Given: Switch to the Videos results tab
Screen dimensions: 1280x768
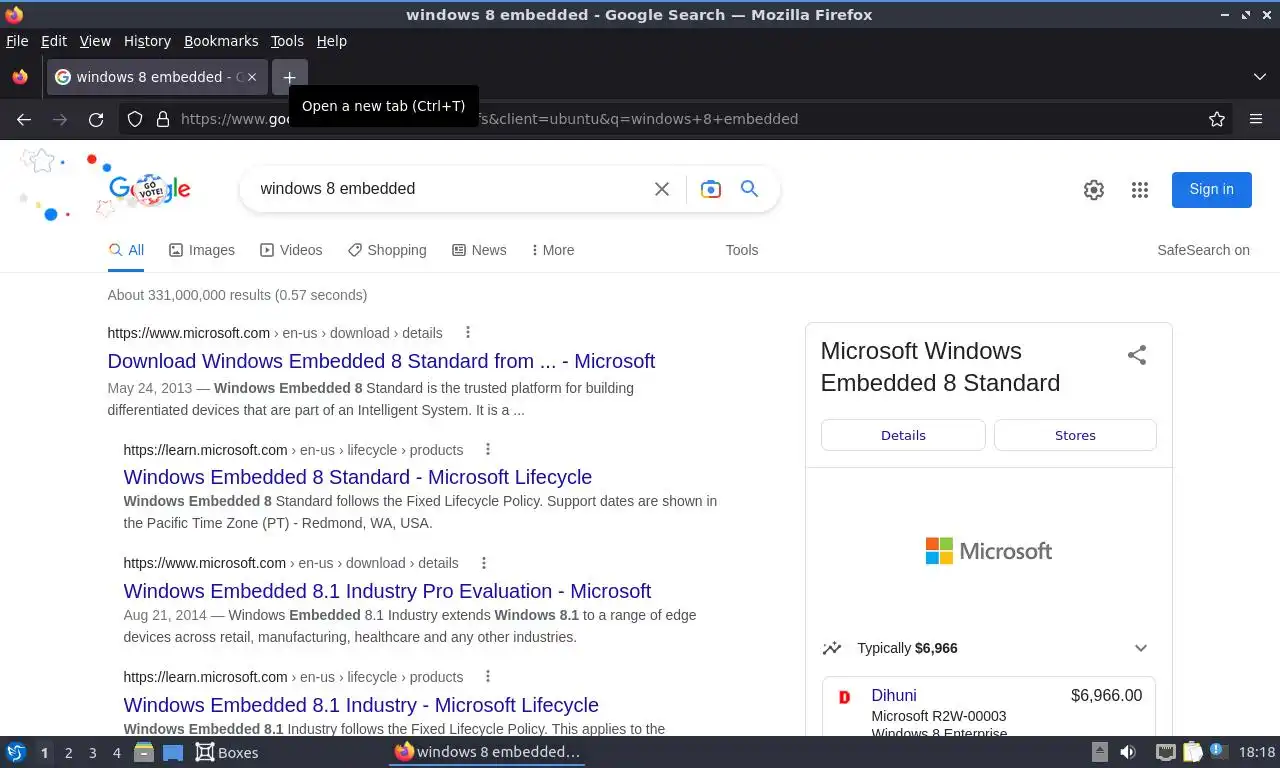Looking at the screenshot, I should tap(291, 250).
